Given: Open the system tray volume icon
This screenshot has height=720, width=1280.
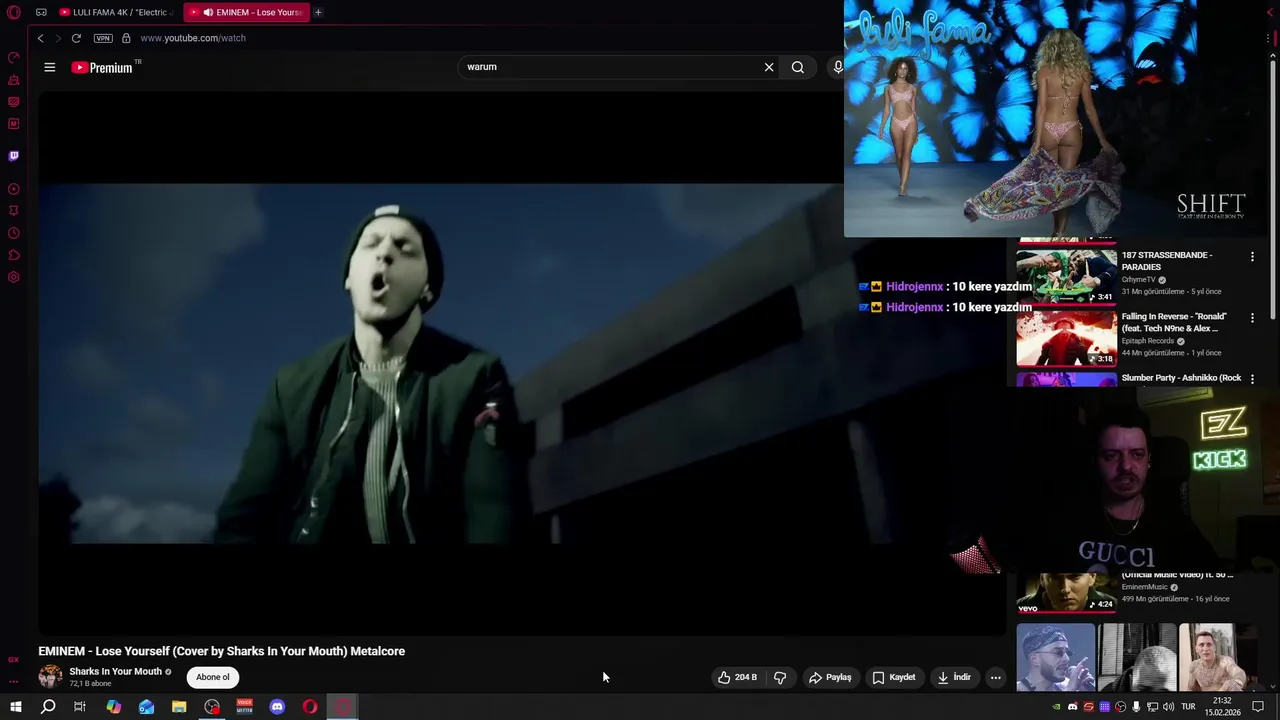Looking at the screenshot, I should 1168,707.
